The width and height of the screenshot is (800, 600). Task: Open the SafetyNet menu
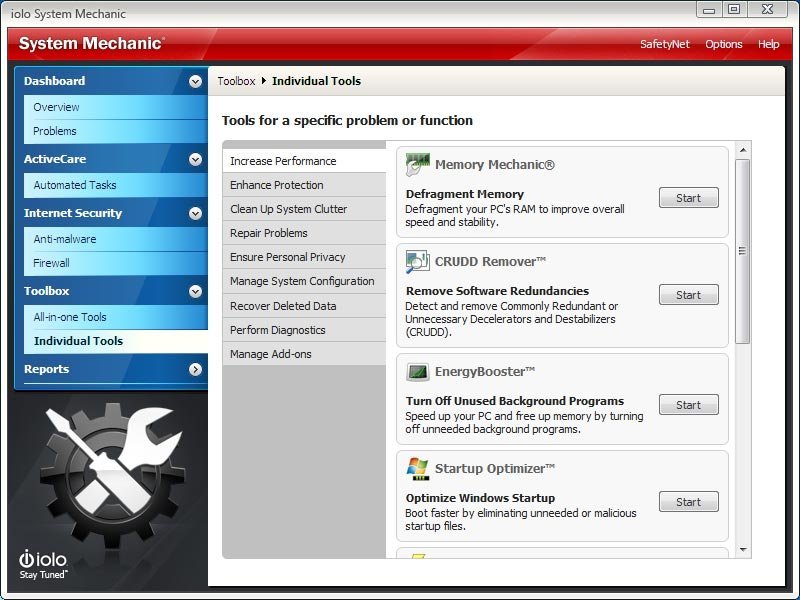[x=665, y=44]
